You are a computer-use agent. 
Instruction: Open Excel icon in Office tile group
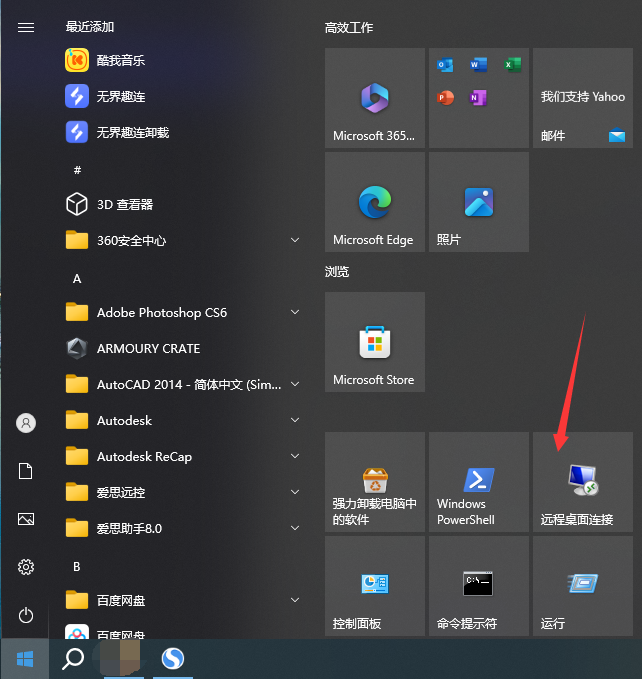[x=513, y=65]
